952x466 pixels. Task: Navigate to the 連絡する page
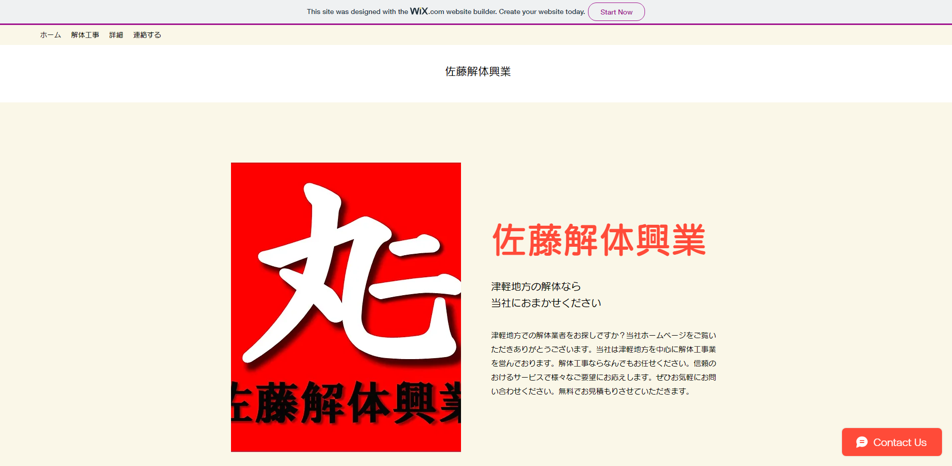click(147, 35)
